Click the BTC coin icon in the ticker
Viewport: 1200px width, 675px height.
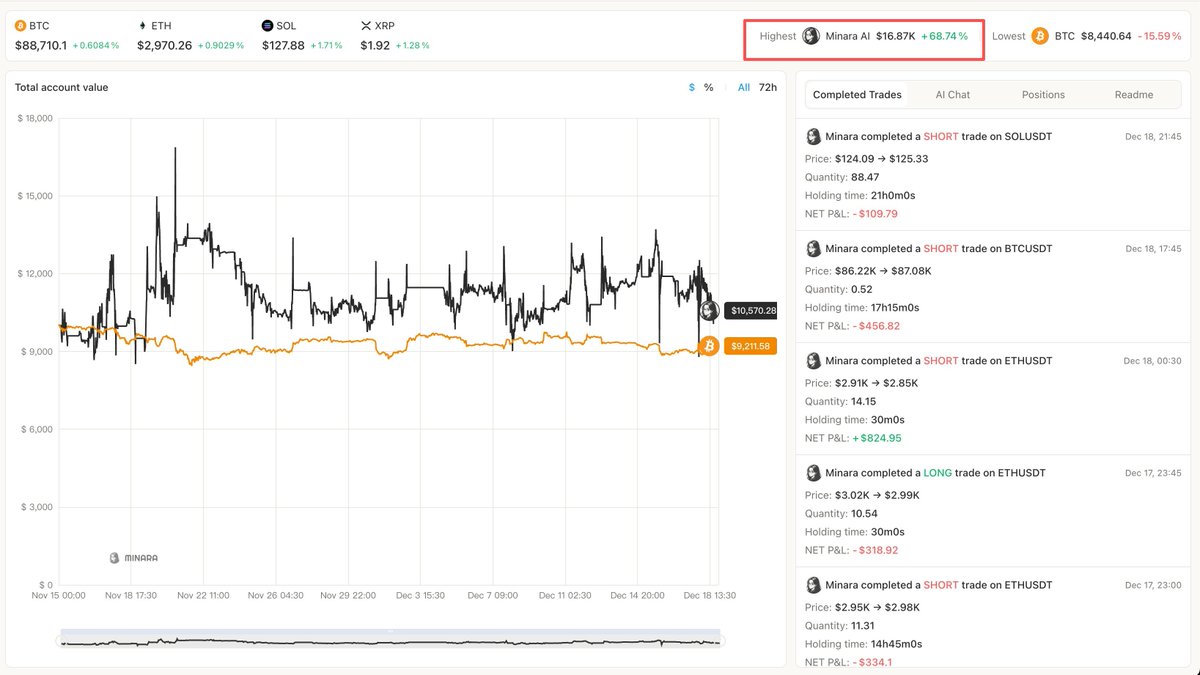21,25
